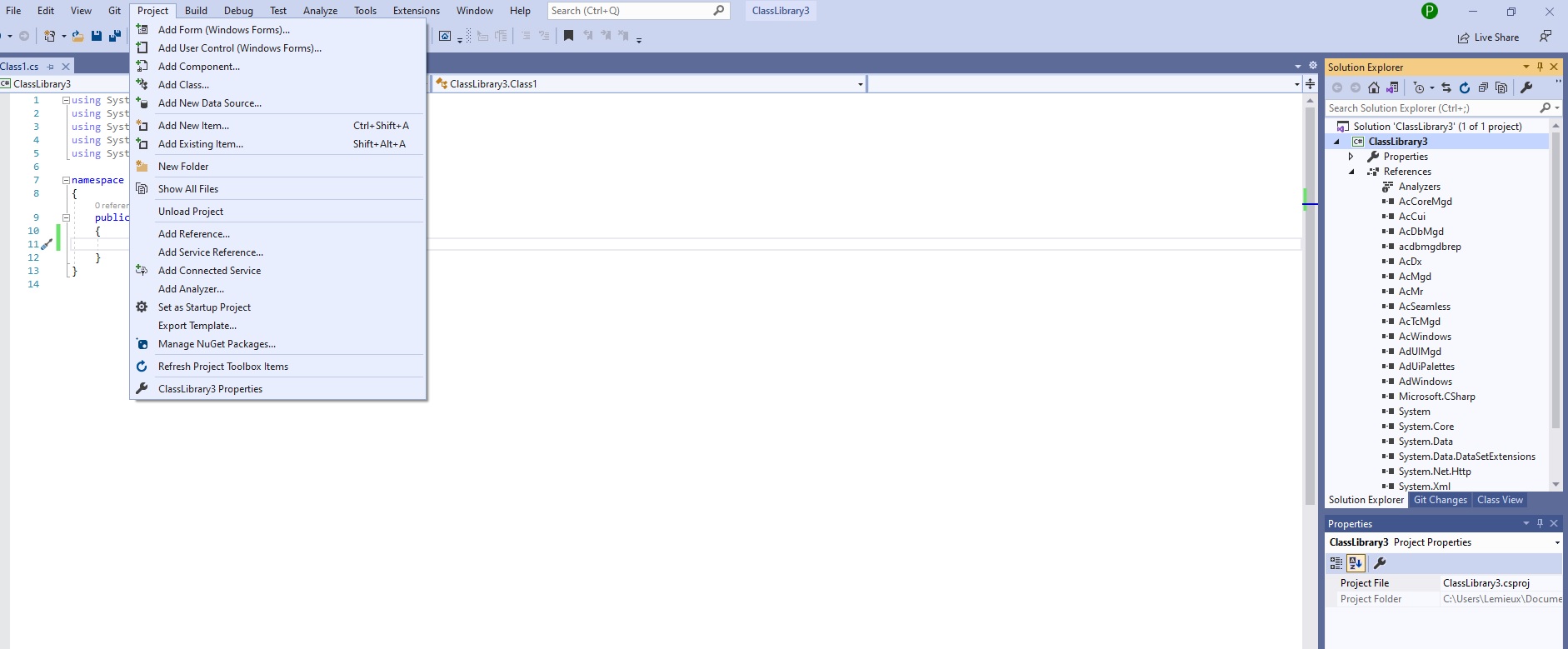Open dropdown arrow next to Pending Changes Filter
Viewport: 1568px width, 649px height.
click(x=1432, y=87)
